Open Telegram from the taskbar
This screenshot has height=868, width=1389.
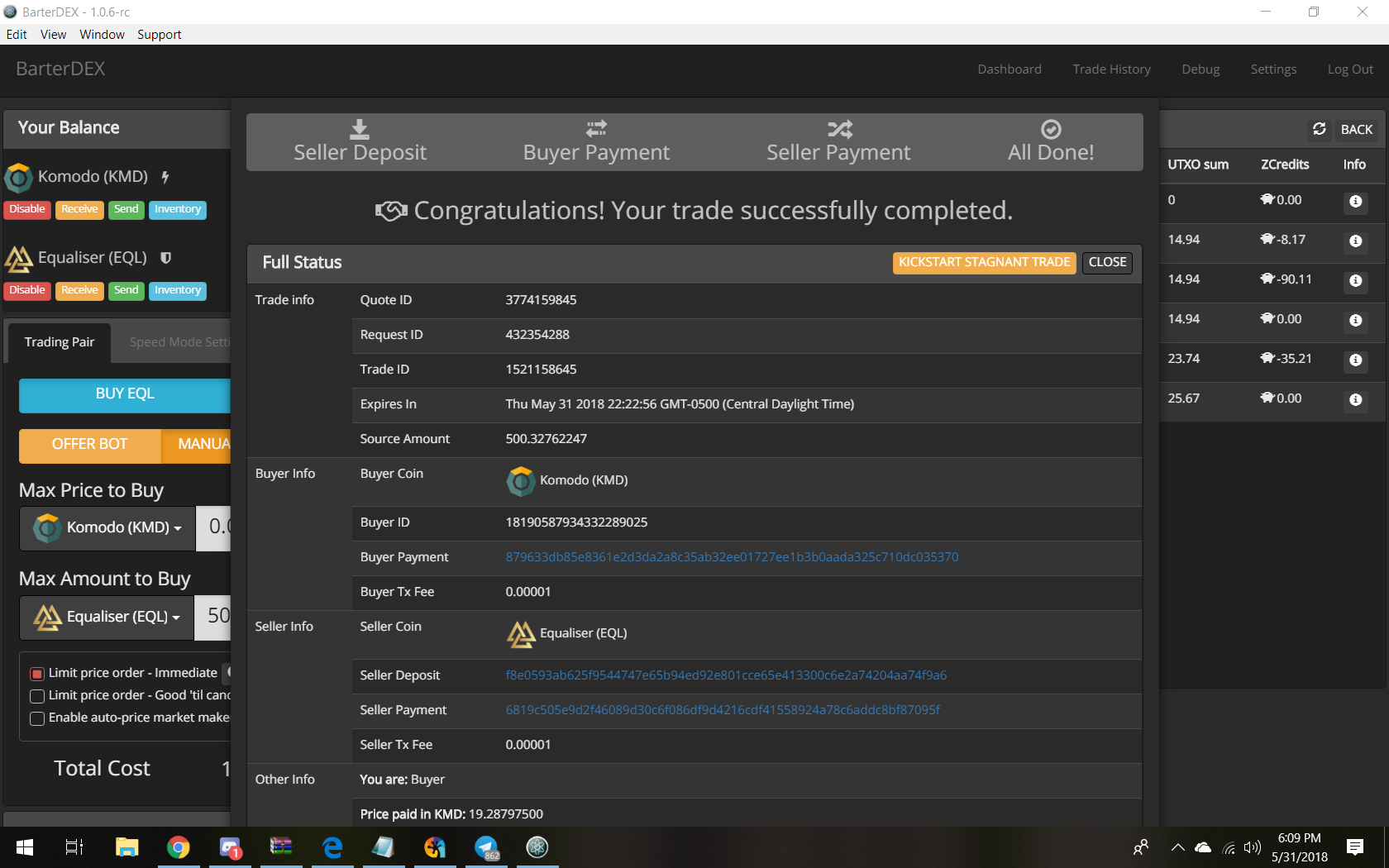pyautogui.click(x=487, y=847)
